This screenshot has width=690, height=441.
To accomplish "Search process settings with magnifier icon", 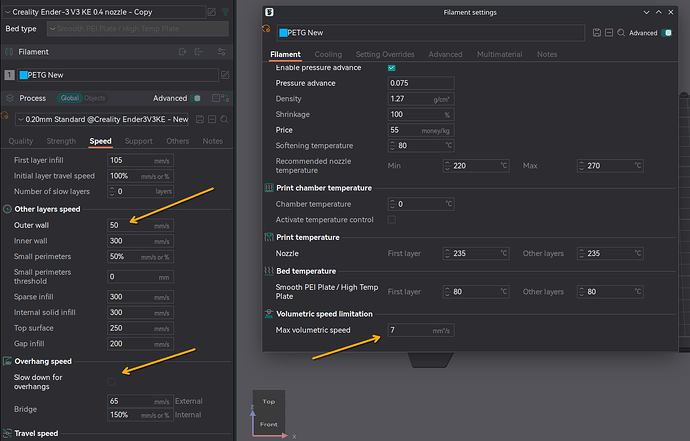I will pos(225,119).
